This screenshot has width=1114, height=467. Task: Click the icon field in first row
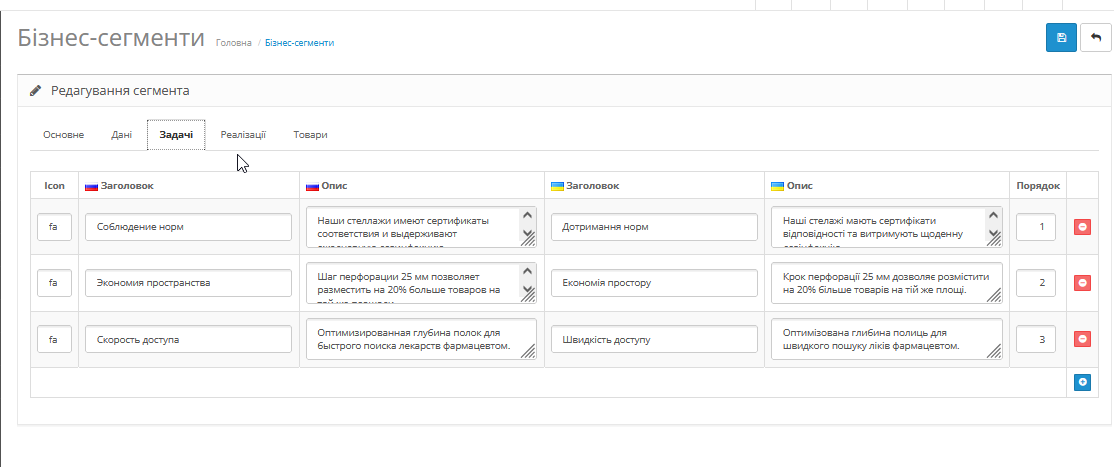click(x=54, y=227)
